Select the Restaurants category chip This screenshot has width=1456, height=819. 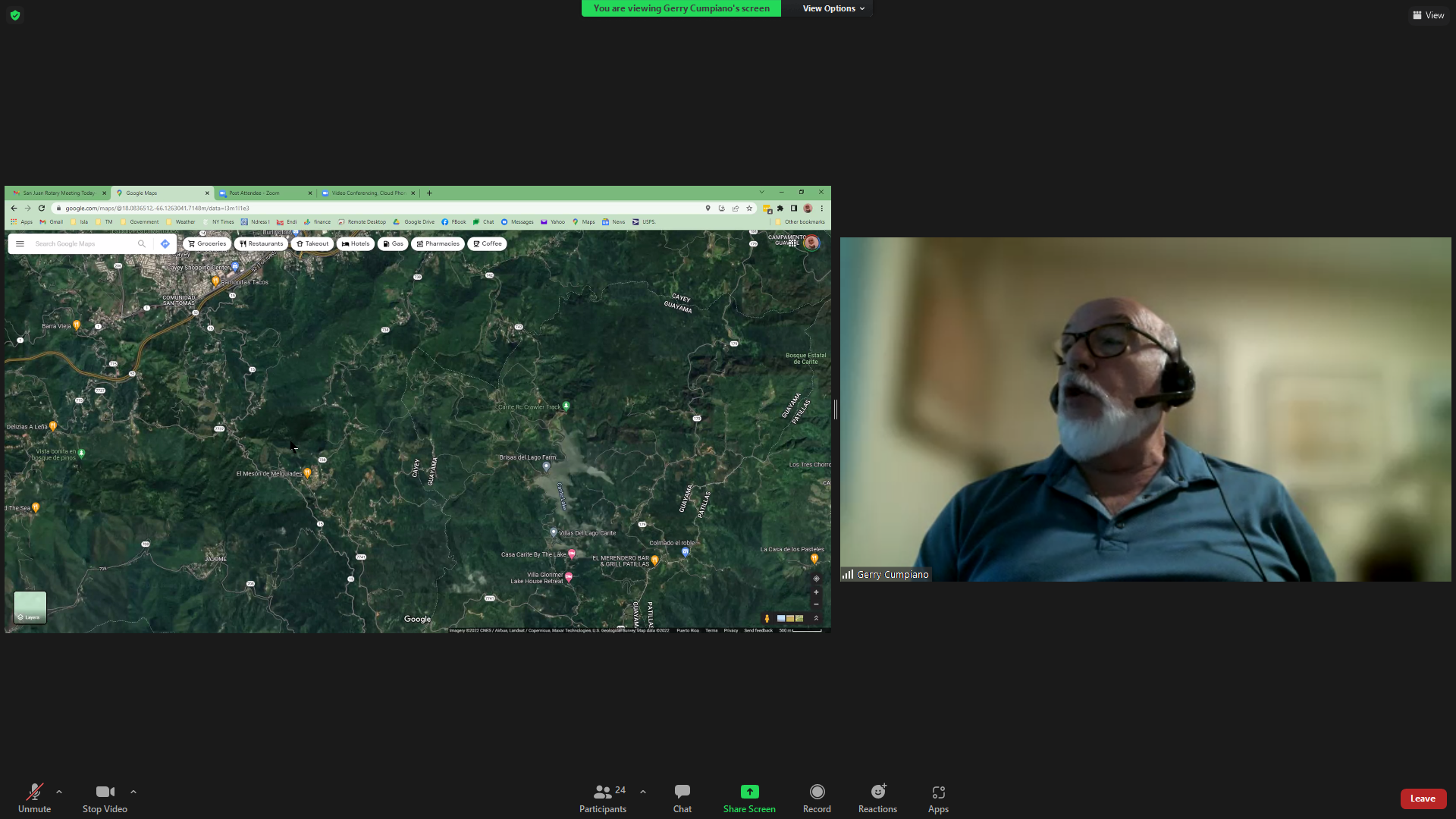point(262,244)
